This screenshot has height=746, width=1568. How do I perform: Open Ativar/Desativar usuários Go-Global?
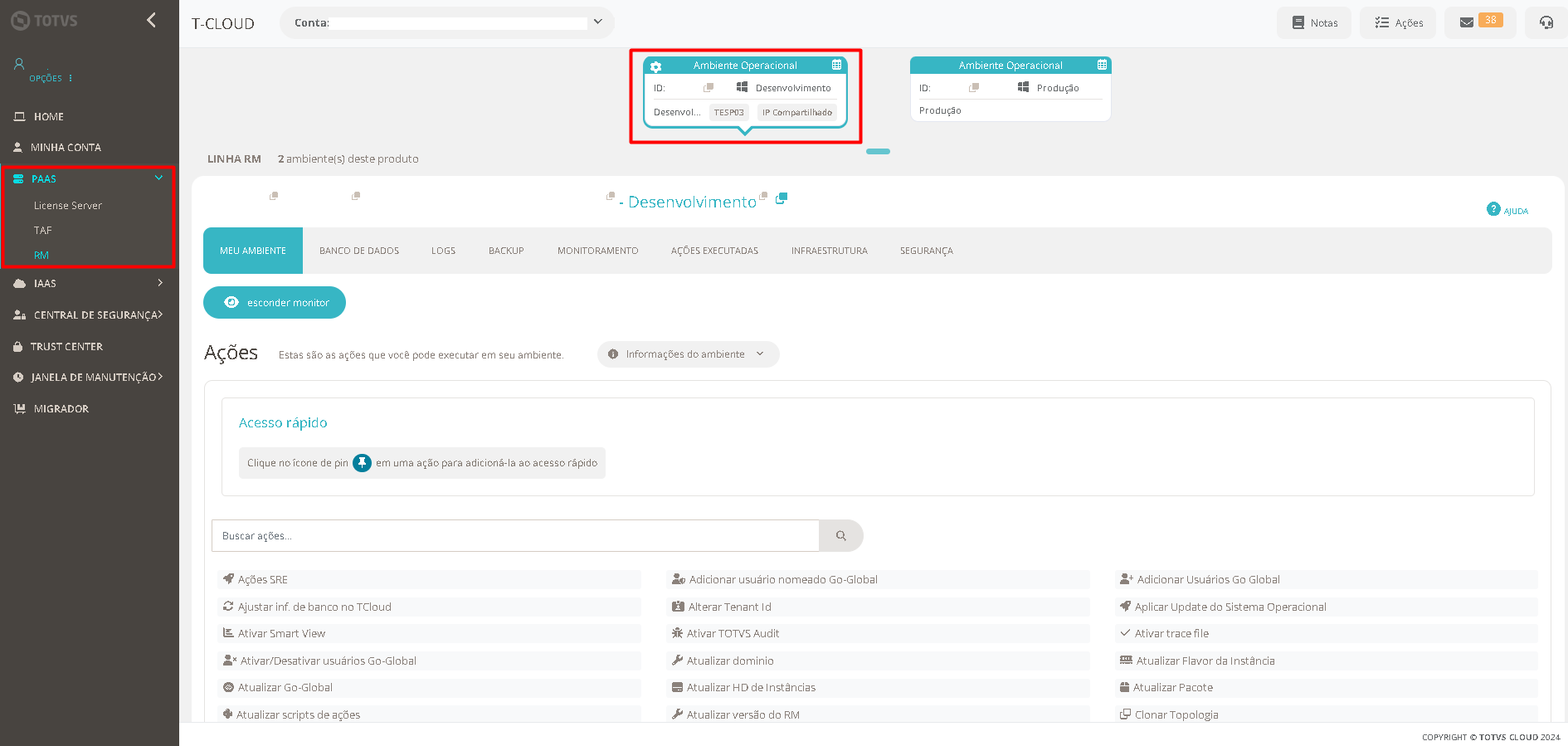click(430, 661)
